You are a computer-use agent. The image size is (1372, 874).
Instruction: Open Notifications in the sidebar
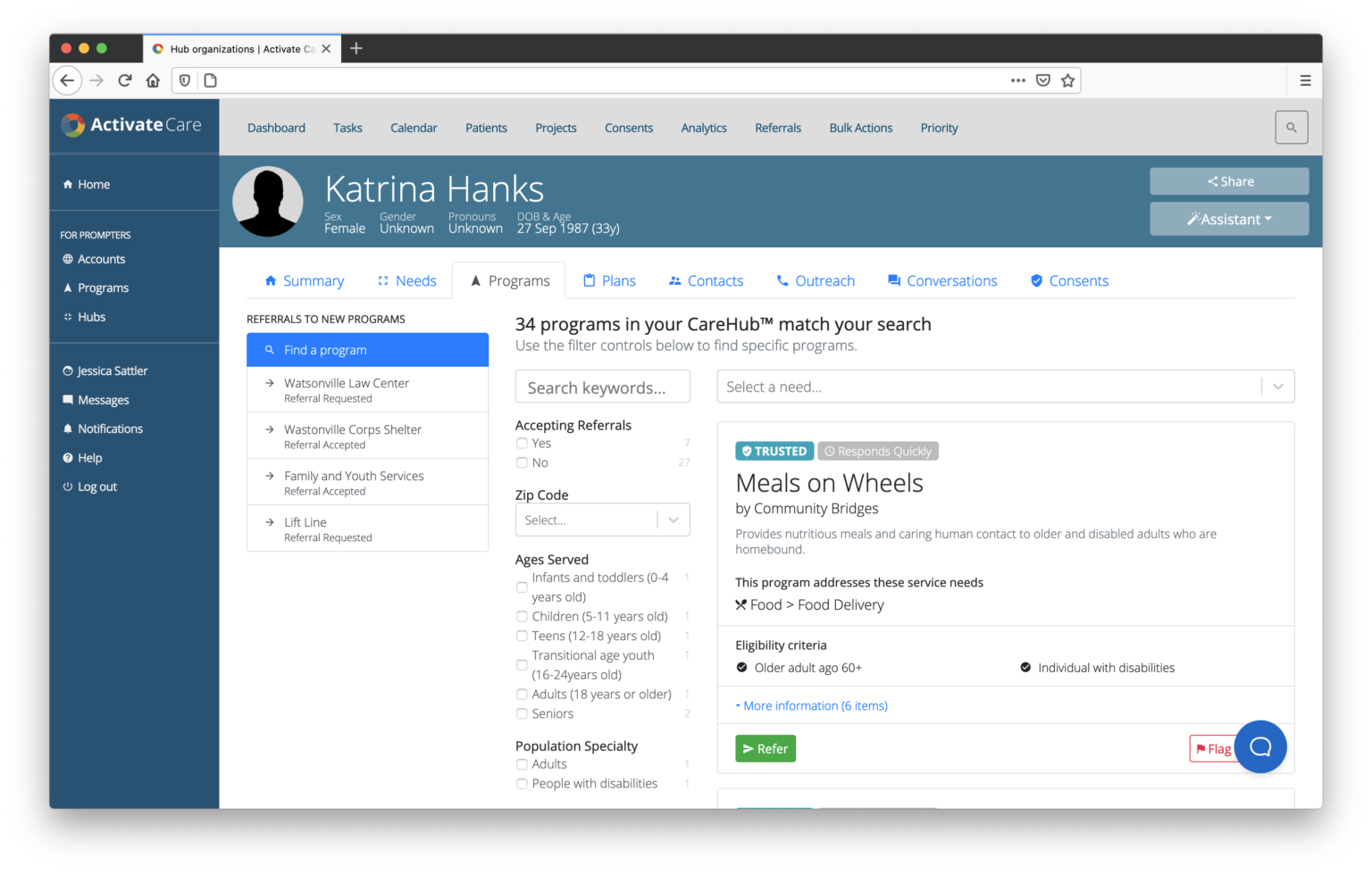pos(103,429)
